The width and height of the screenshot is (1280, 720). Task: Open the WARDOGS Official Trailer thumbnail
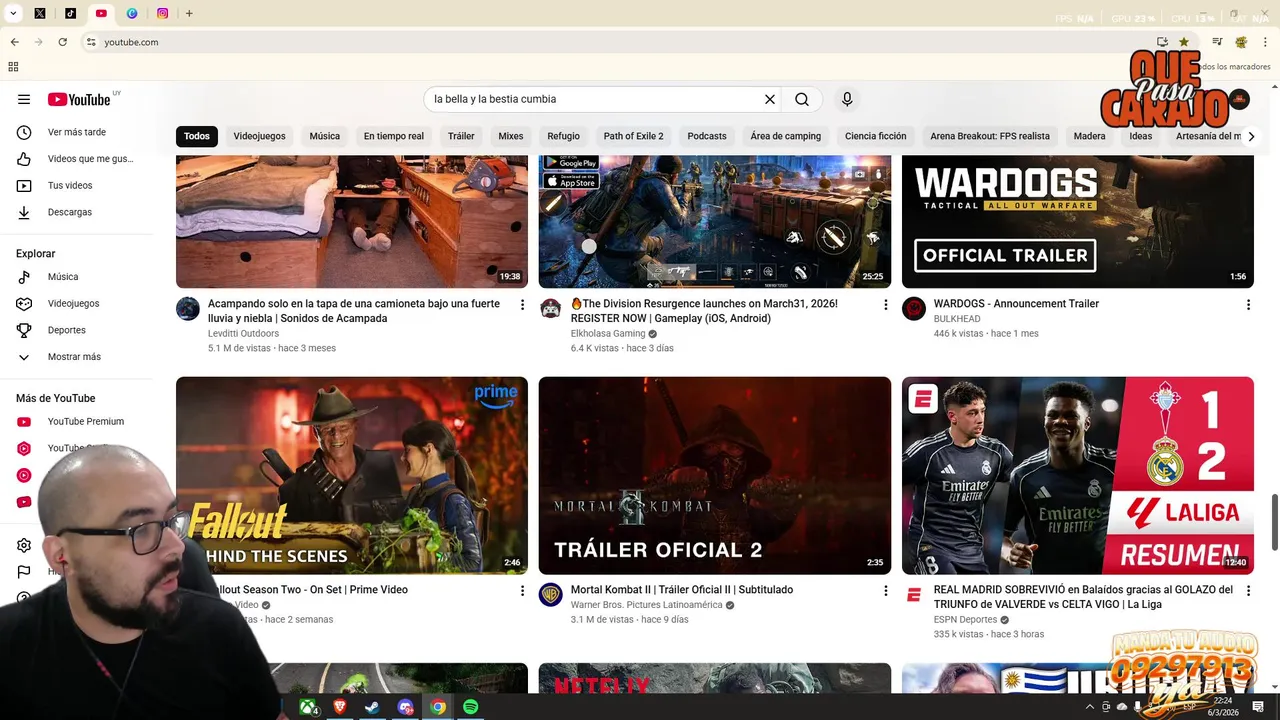coord(1078,222)
